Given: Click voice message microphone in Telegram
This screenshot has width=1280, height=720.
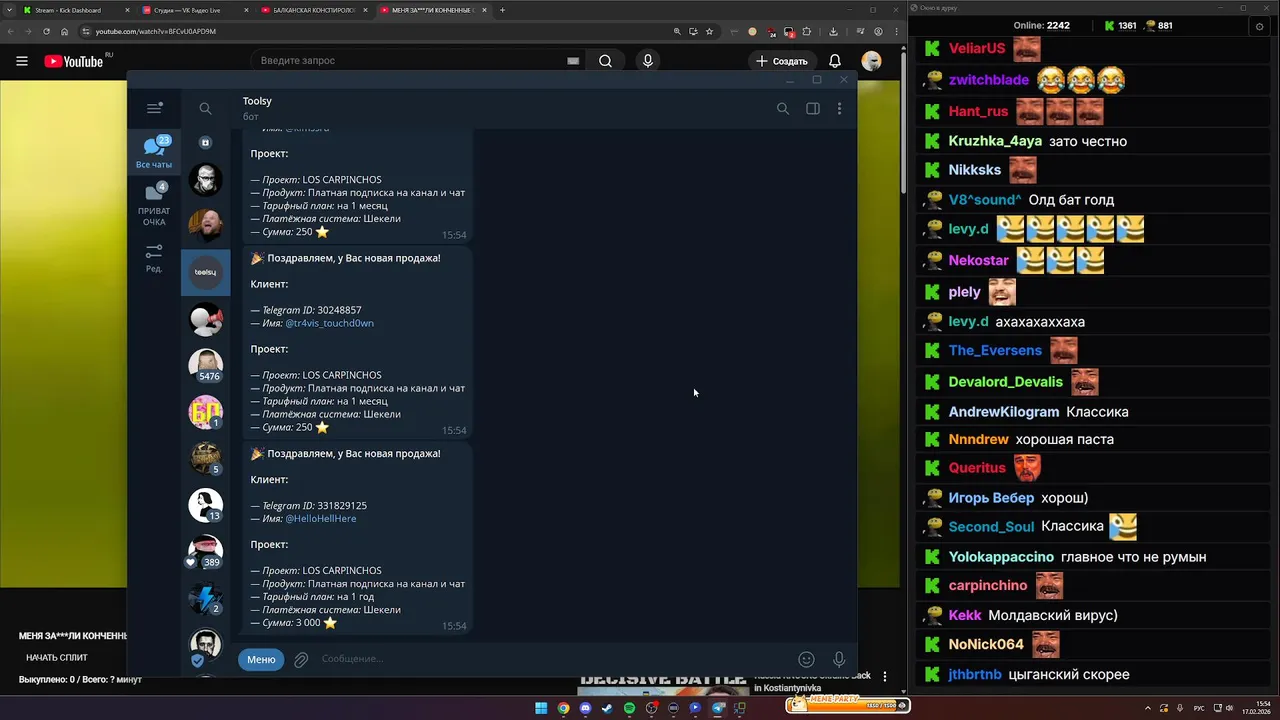Looking at the screenshot, I should pyautogui.click(x=839, y=659).
